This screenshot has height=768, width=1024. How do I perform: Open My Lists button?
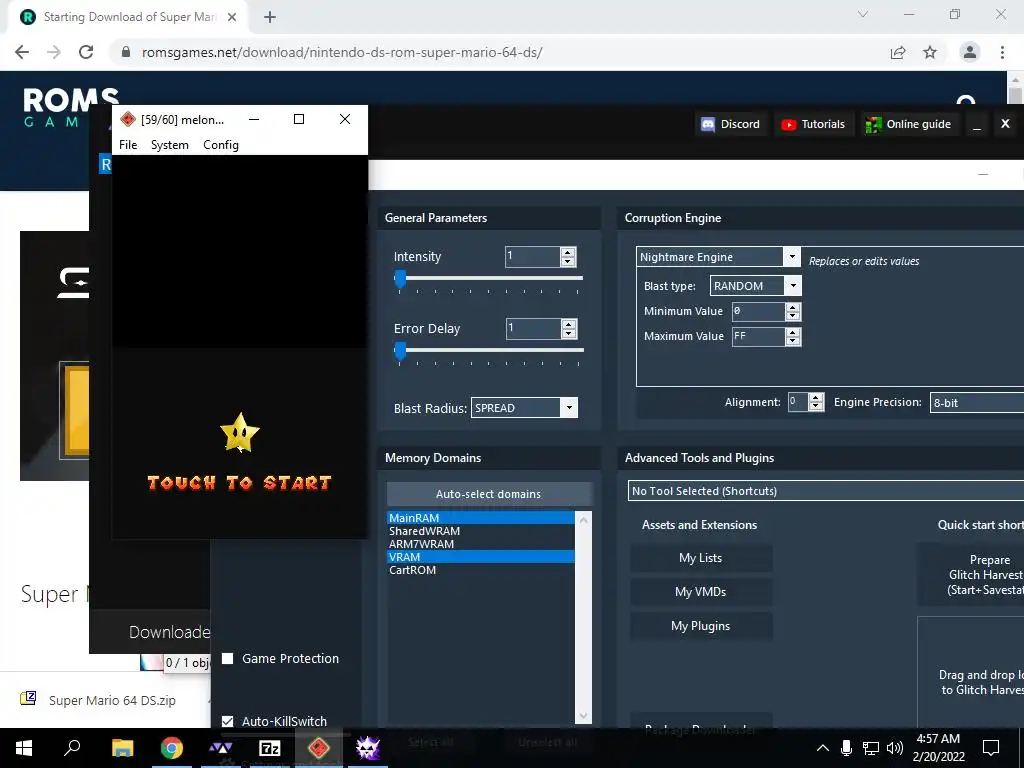pyautogui.click(x=701, y=558)
